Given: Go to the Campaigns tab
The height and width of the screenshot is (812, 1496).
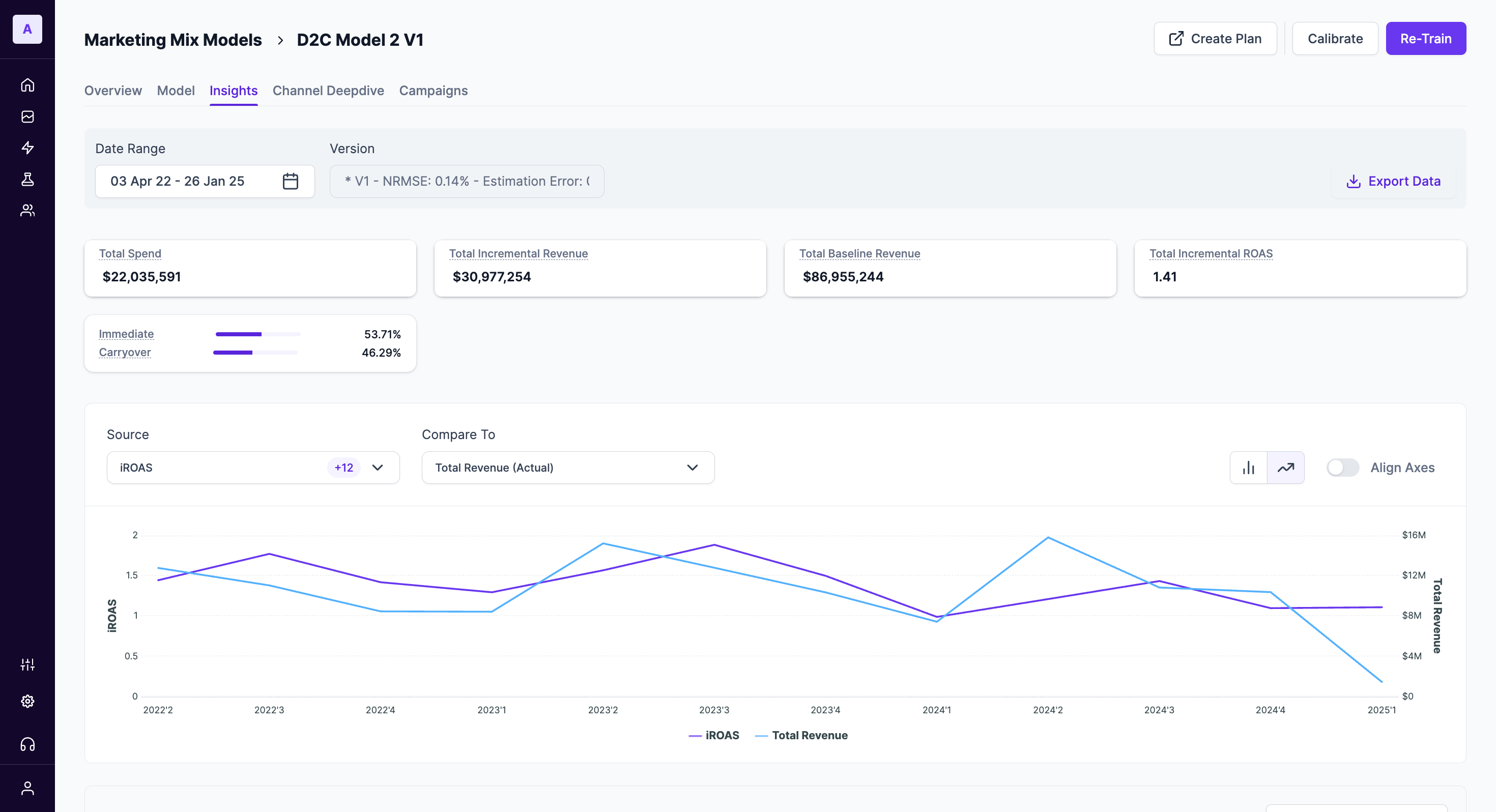Looking at the screenshot, I should coord(433,91).
